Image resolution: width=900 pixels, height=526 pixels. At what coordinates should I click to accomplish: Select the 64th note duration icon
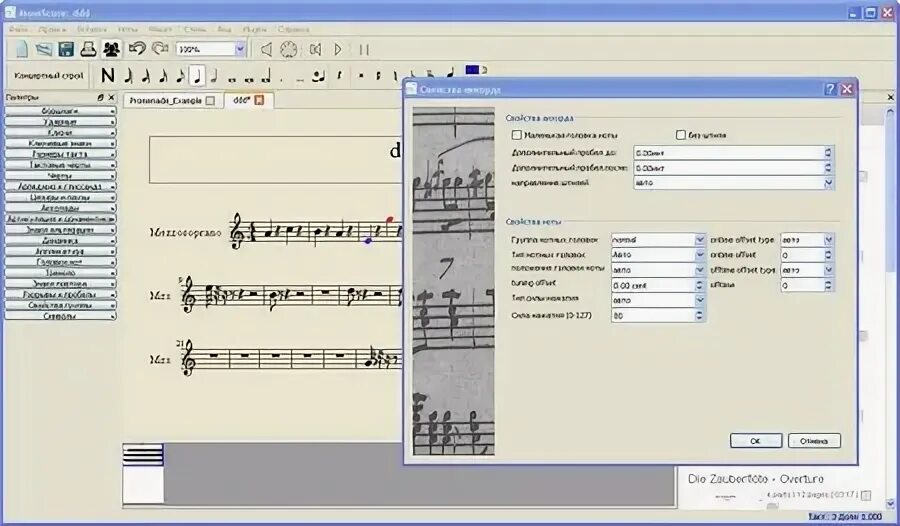[129, 75]
